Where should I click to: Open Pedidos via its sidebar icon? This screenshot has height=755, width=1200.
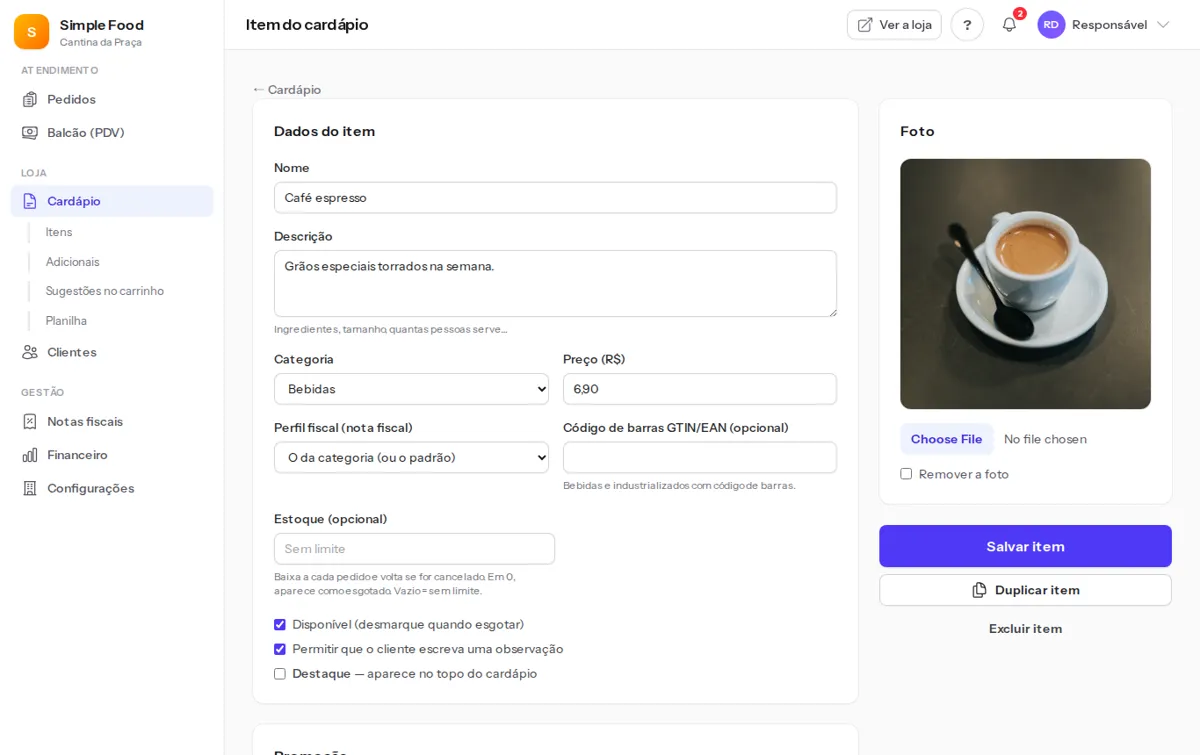click(30, 99)
